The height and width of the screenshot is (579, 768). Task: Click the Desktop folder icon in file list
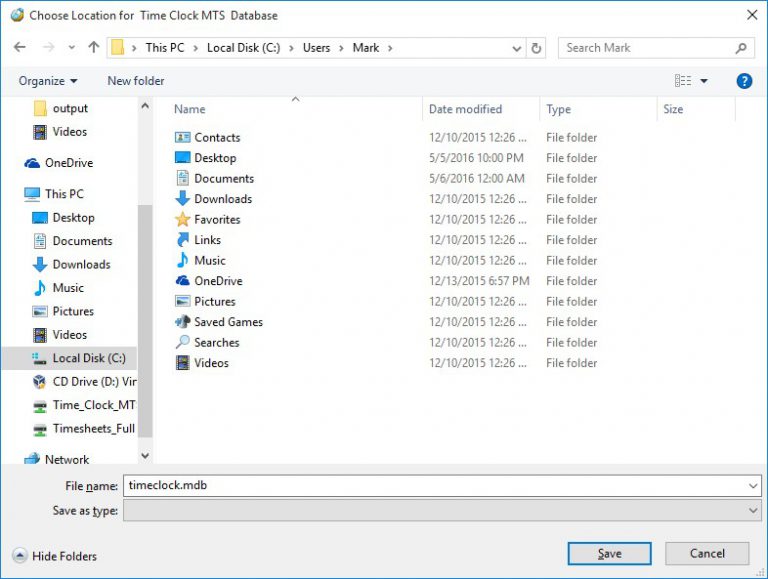[x=182, y=158]
